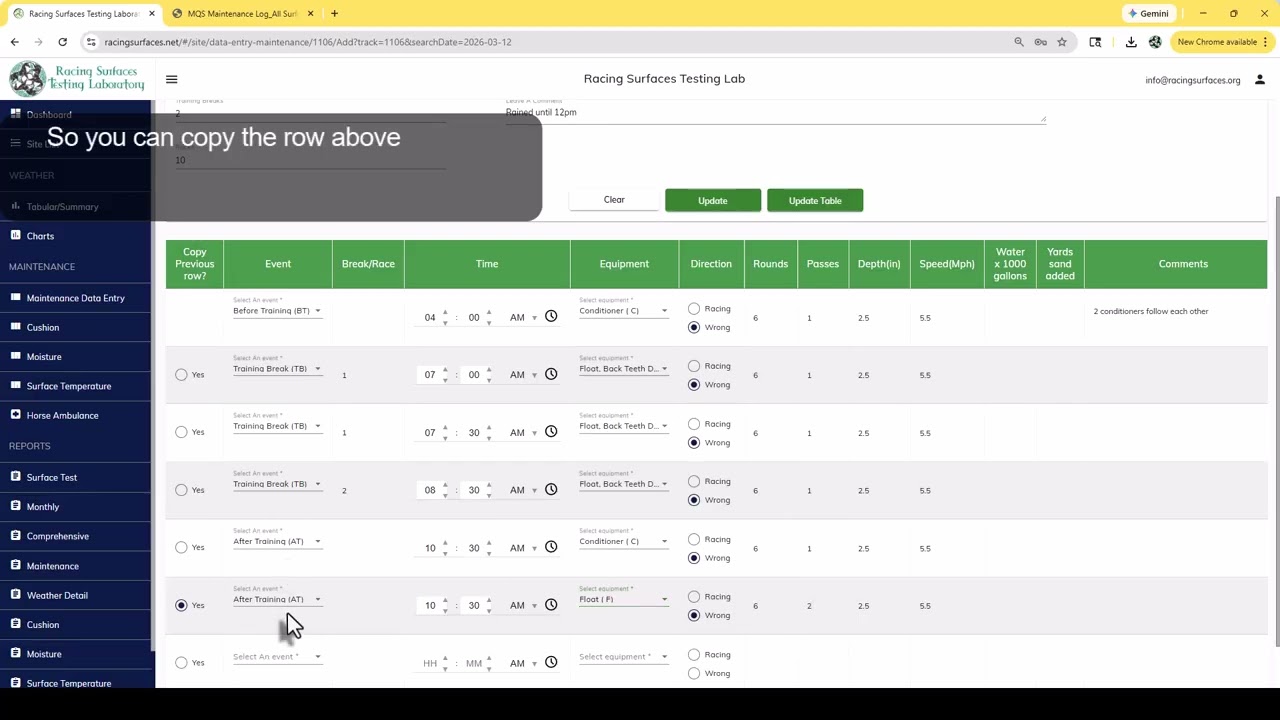Open Horse Ambulance sidebar item
The height and width of the screenshot is (720, 1280).
coord(62,415)
